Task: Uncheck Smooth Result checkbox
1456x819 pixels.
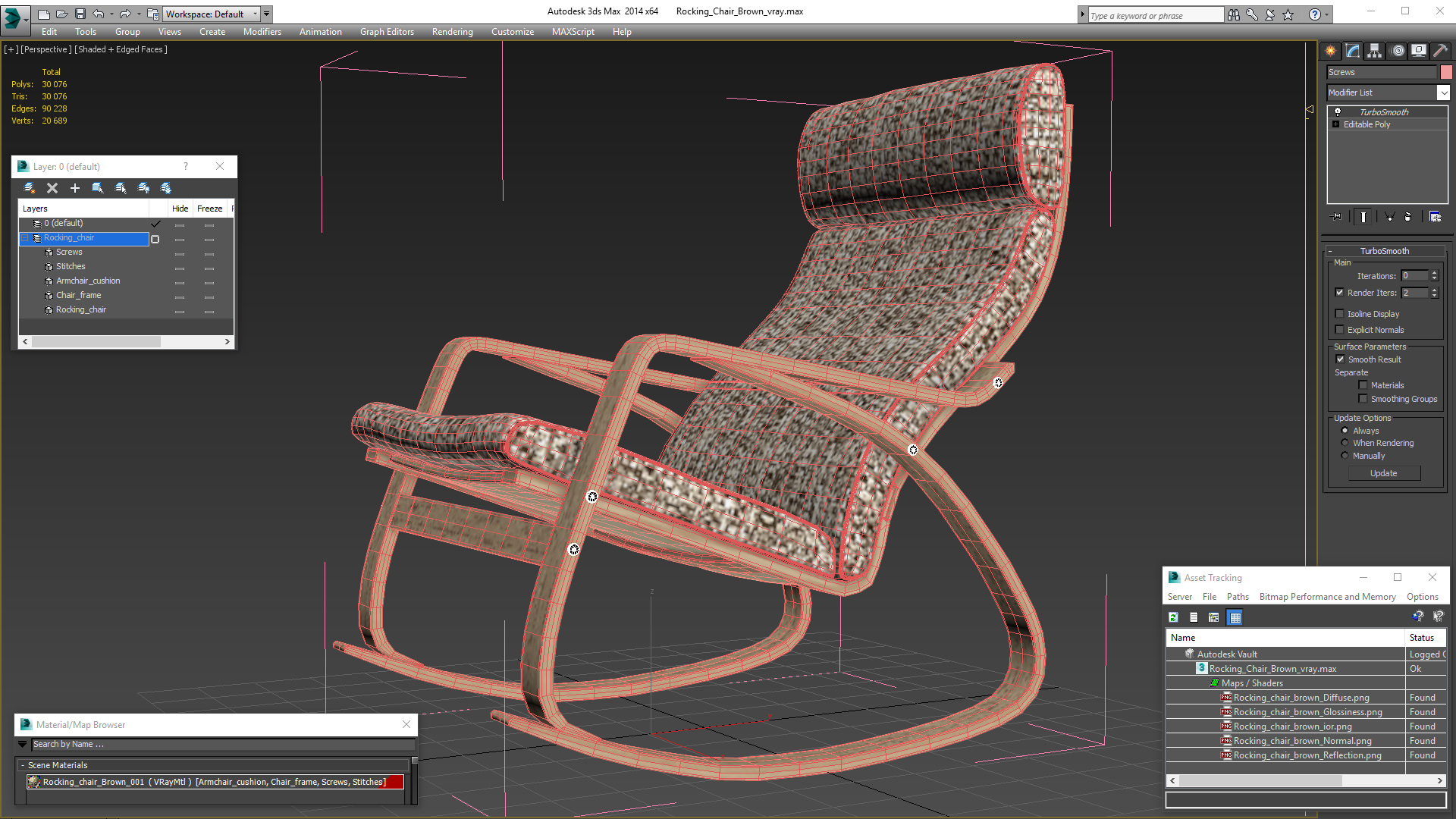Action: pyautogui.click(x=1340, y=359)
